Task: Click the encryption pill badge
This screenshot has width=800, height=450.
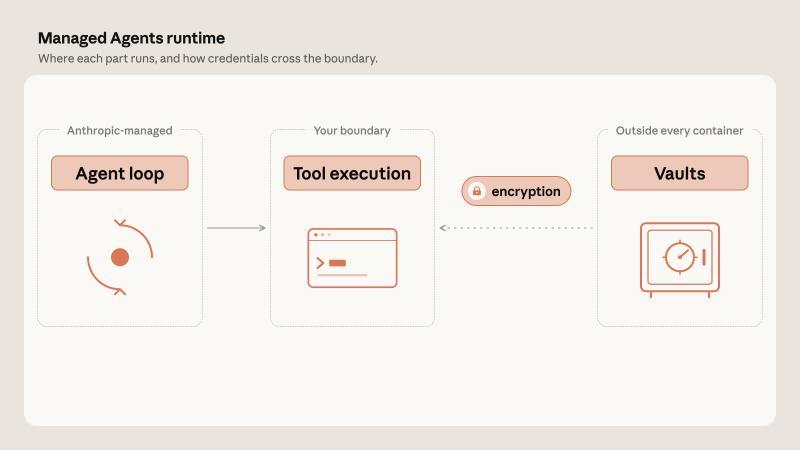Action: coord(516,191)
